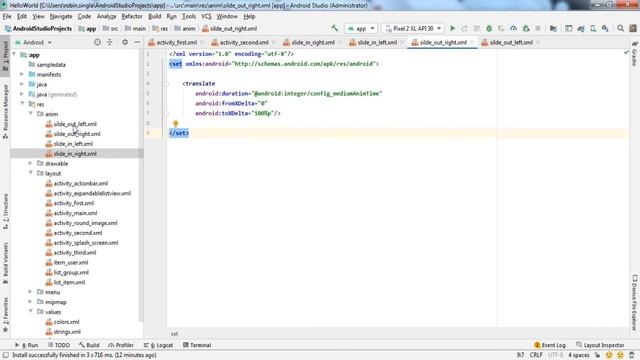
Task: Open Gradle side panel
Action: [x=635, y=54]
